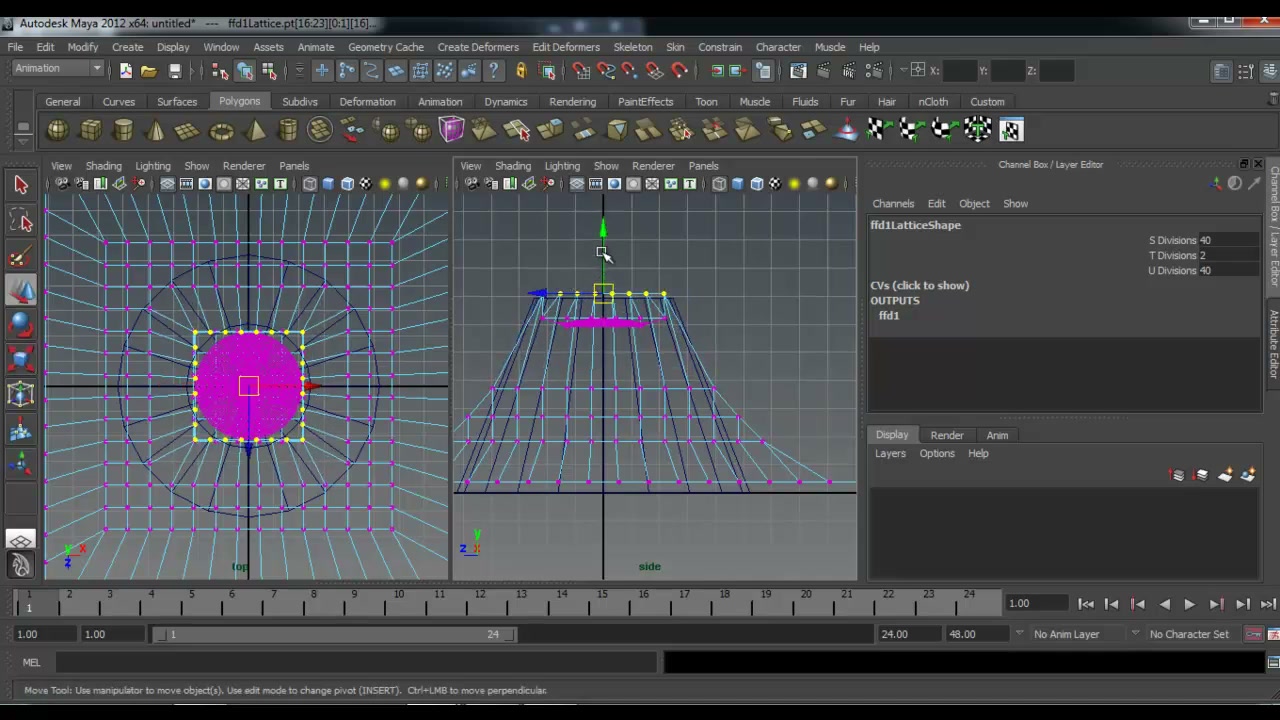Toggle select by component type mode
The height and width of the screenshot is (720, 1280).
click(x=269, y=70)
